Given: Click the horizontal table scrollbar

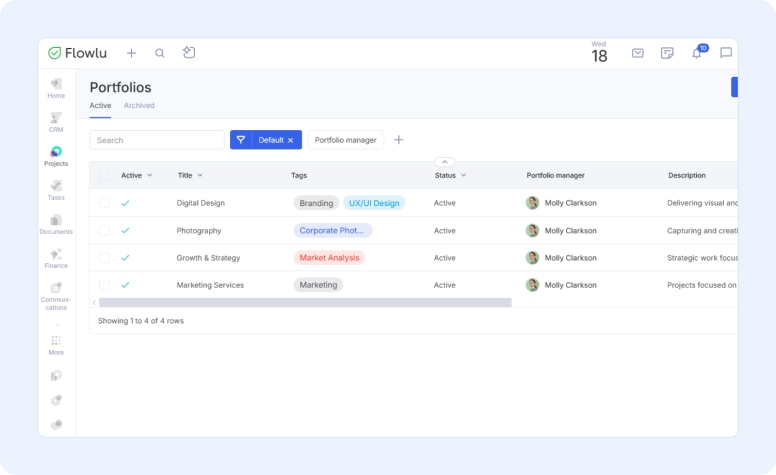Looking at the screenshot, I should (x=305, y=302).
